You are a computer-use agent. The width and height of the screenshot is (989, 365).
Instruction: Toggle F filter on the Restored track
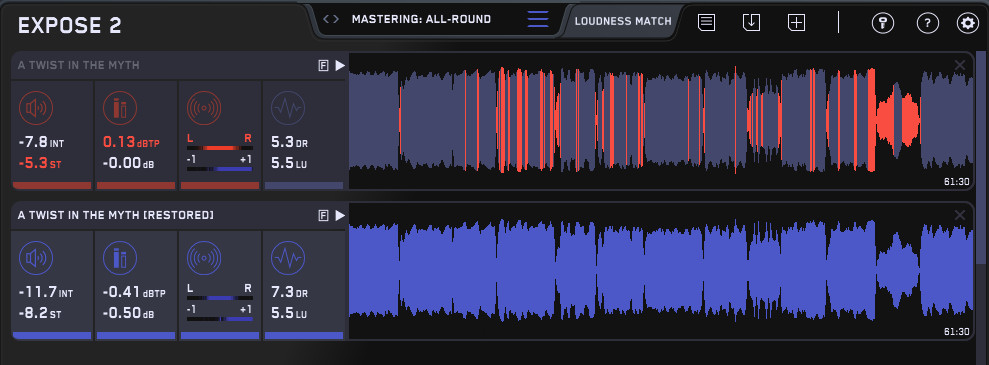tap(324, 216)
